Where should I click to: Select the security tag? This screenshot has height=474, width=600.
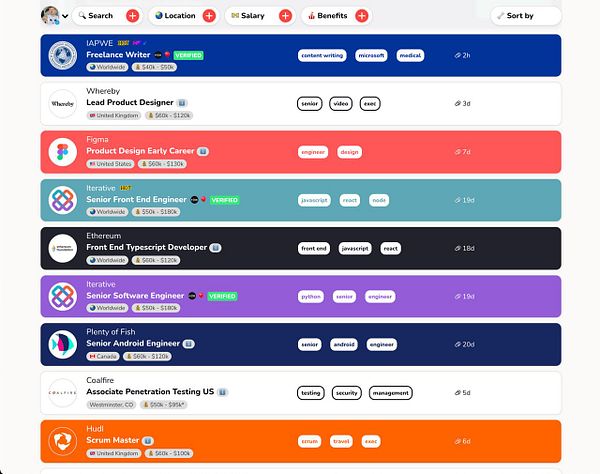(347, 393)
